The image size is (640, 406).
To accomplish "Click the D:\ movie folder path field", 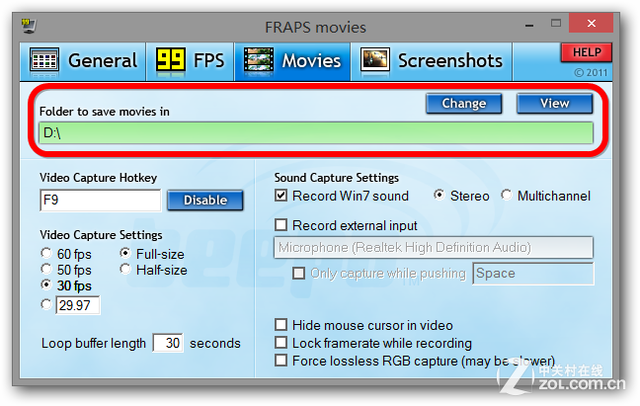I will pyautogui.click(x=316, y=133).
